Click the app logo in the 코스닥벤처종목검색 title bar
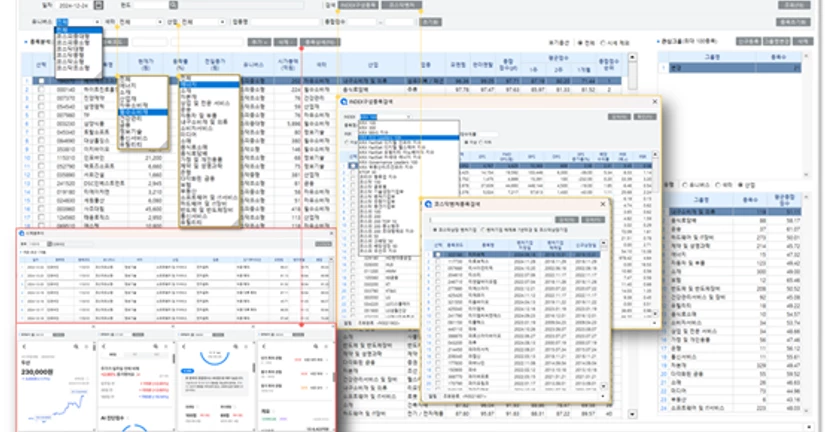Screen dimensions: 825x432 point(428,204)
